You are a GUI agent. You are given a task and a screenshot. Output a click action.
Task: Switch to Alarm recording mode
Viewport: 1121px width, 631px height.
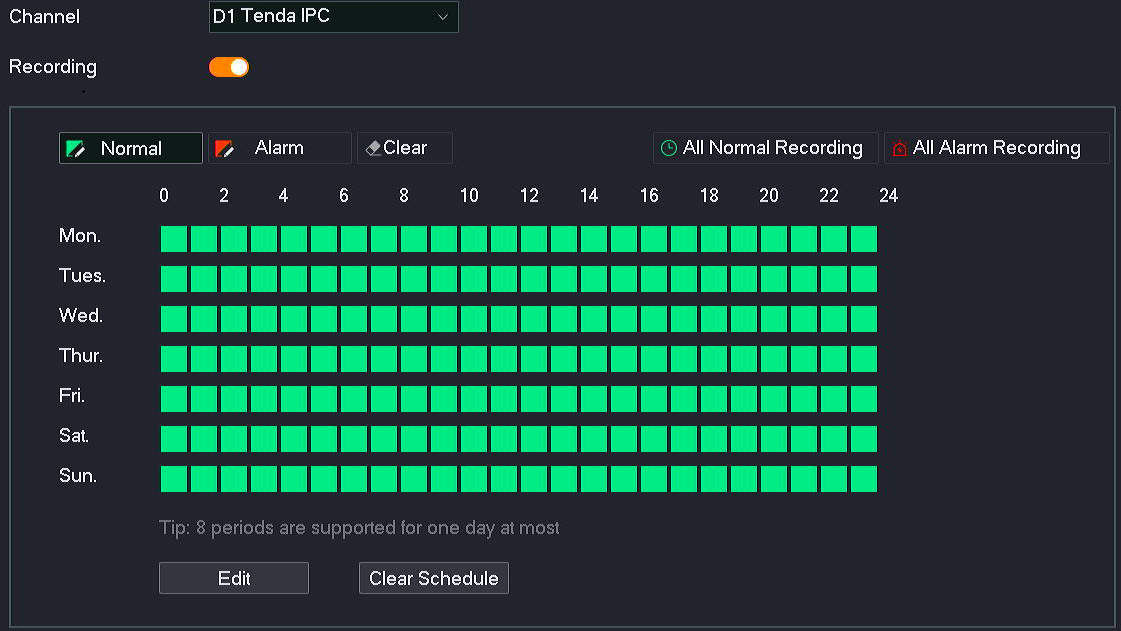[x=280, y=148]
